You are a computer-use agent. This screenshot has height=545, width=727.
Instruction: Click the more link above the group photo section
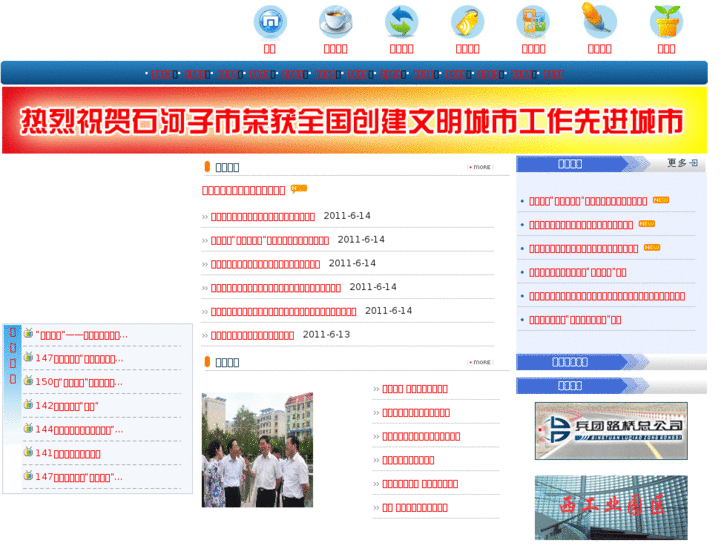click(x=480, y=362)
